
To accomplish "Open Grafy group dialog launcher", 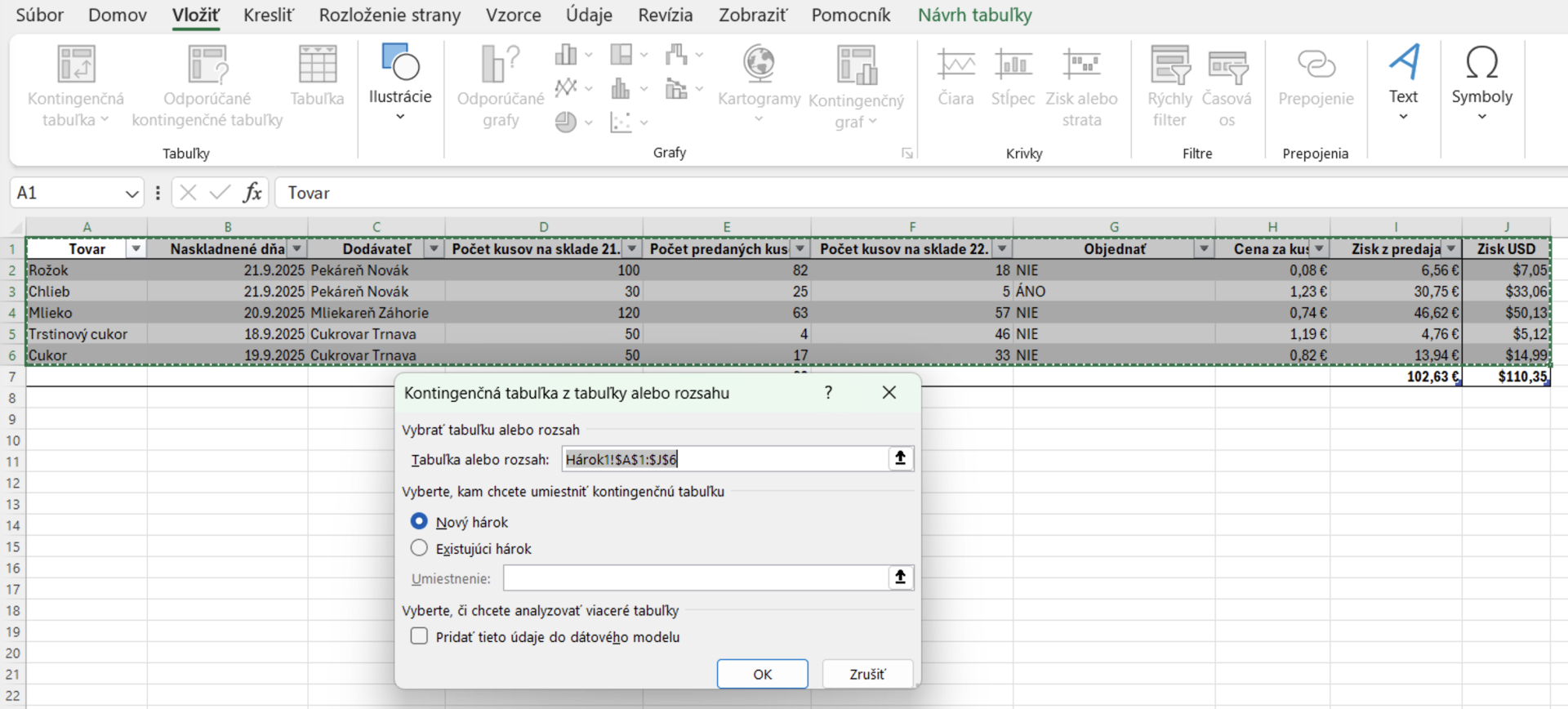I will (906, 154).
